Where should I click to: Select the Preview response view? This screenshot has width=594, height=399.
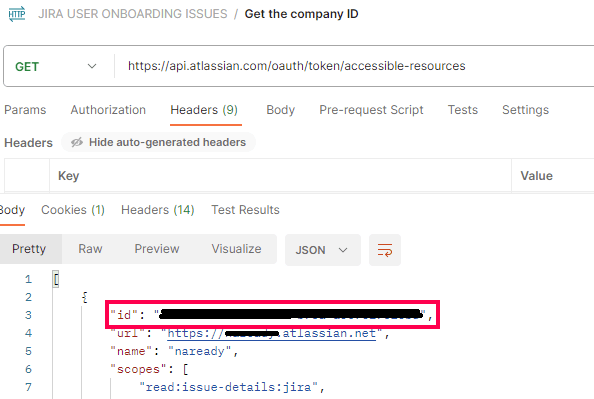point(157,249)
